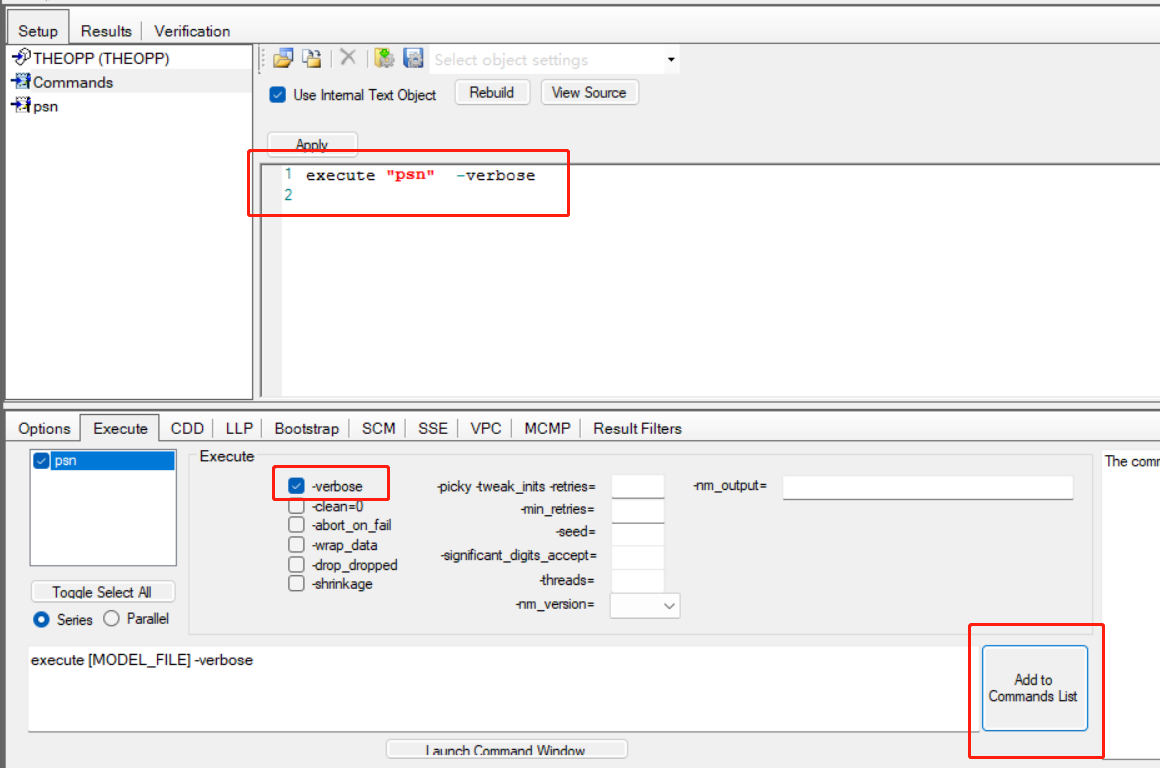
Task: Select the Commands item in the Setup list
Action: pyautogui.click(x=73, y=82)
